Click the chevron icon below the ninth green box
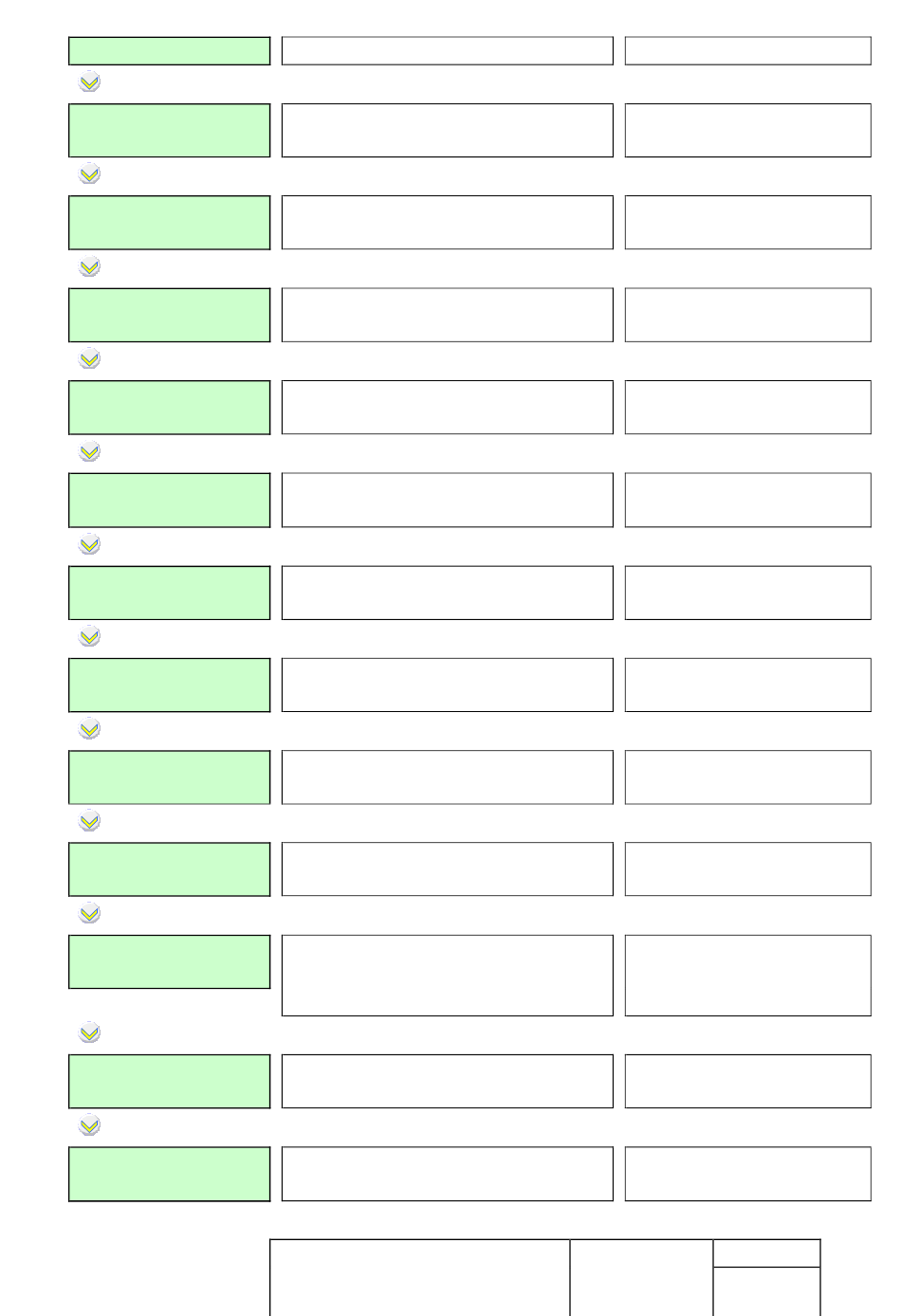 (x=89, y=822)
